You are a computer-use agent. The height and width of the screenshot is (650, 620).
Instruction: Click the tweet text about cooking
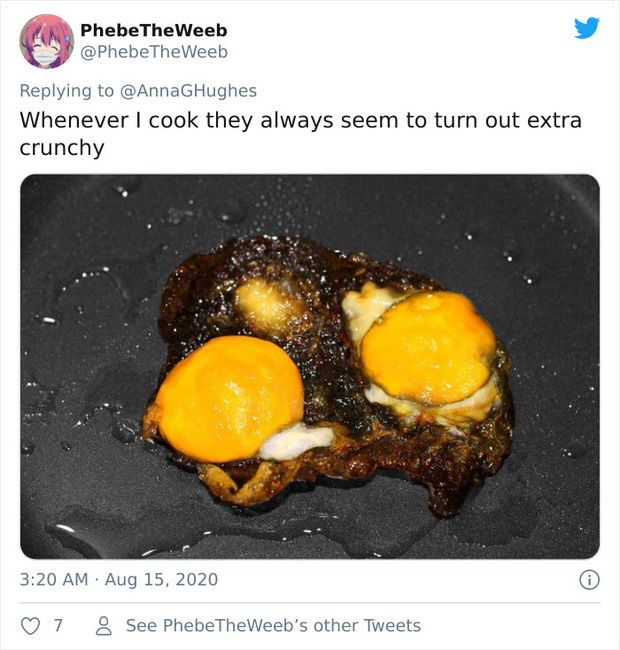point(300,120)
